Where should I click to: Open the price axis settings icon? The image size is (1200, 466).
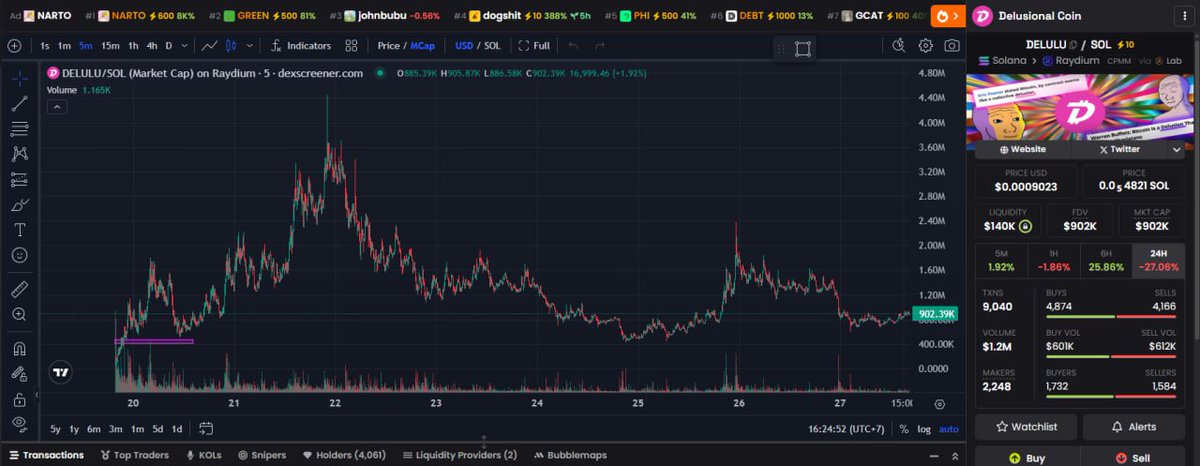click(940, 404)
